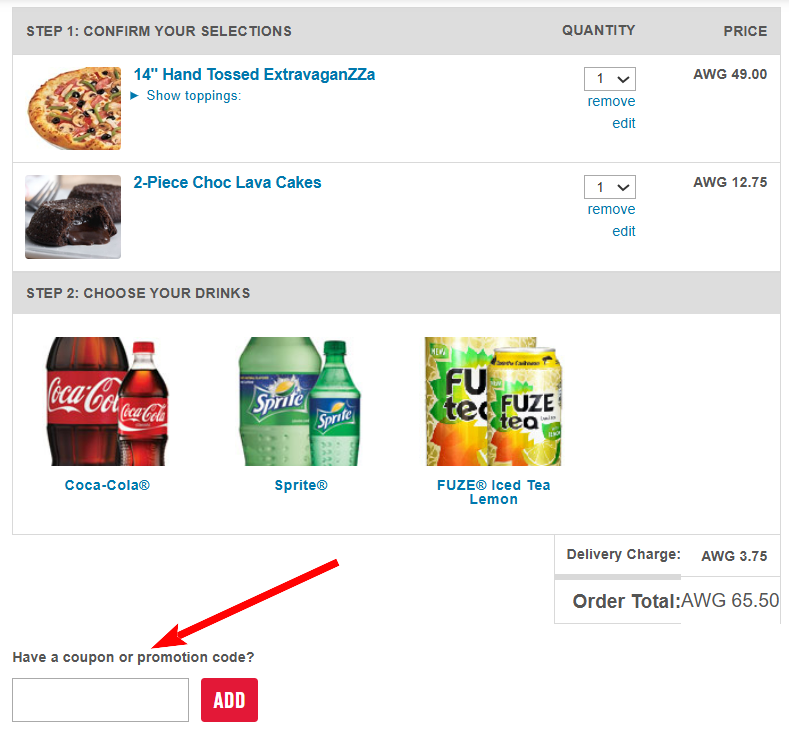Open quantity dropdown for ExtravaganZZa pizza
This screenshot has height=753, width=789.
(609, 79)
